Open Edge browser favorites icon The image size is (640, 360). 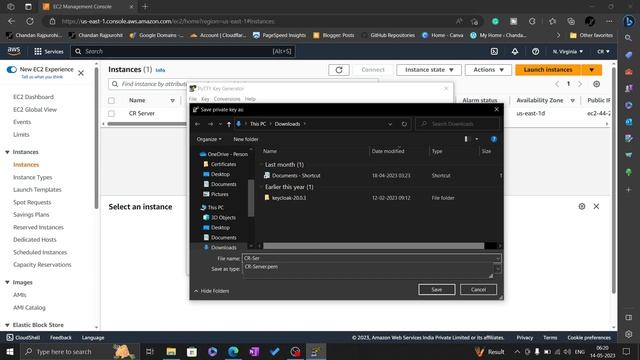click(552, 21)
